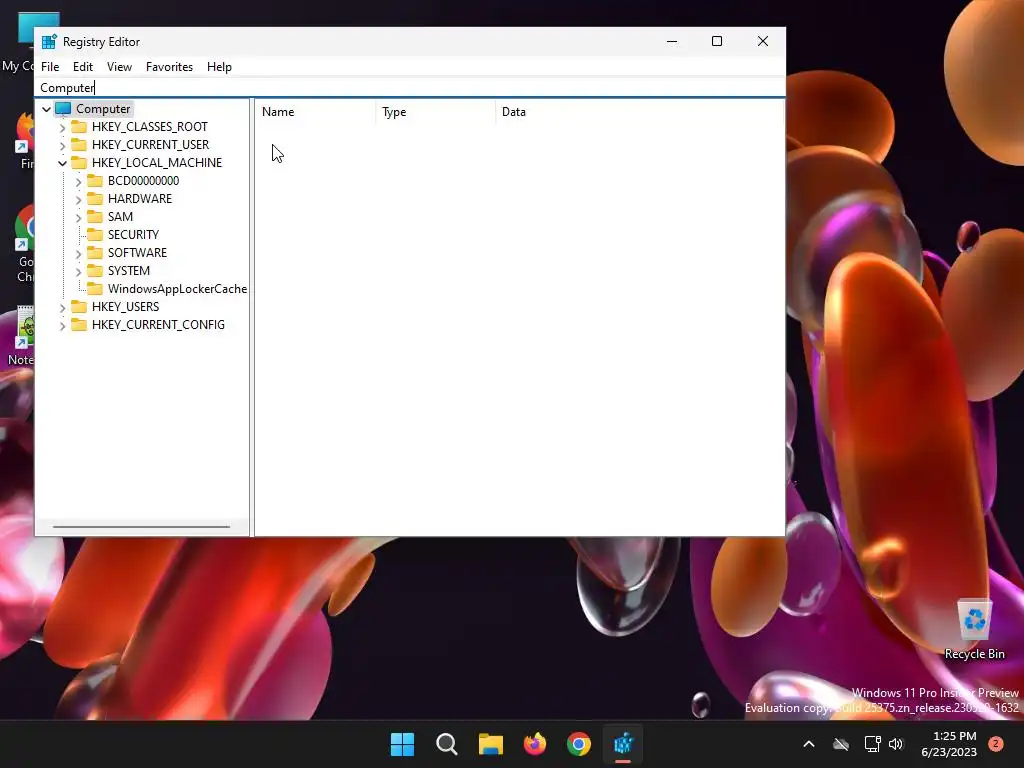Screen dimensions: 1024x768
Task: Click the Name column header
Action: 315,112
